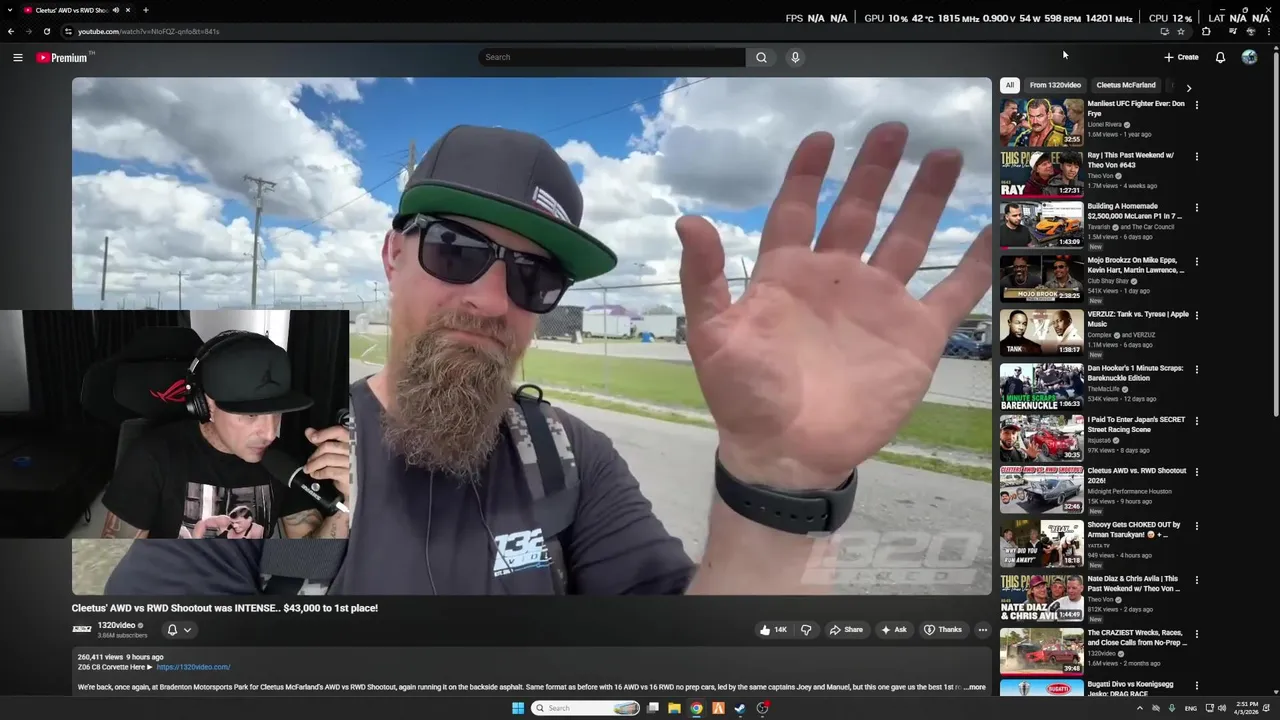The width and height of the screenshot is (1280, 720).
Task: Click the main video player
Action: click(532, 336)
